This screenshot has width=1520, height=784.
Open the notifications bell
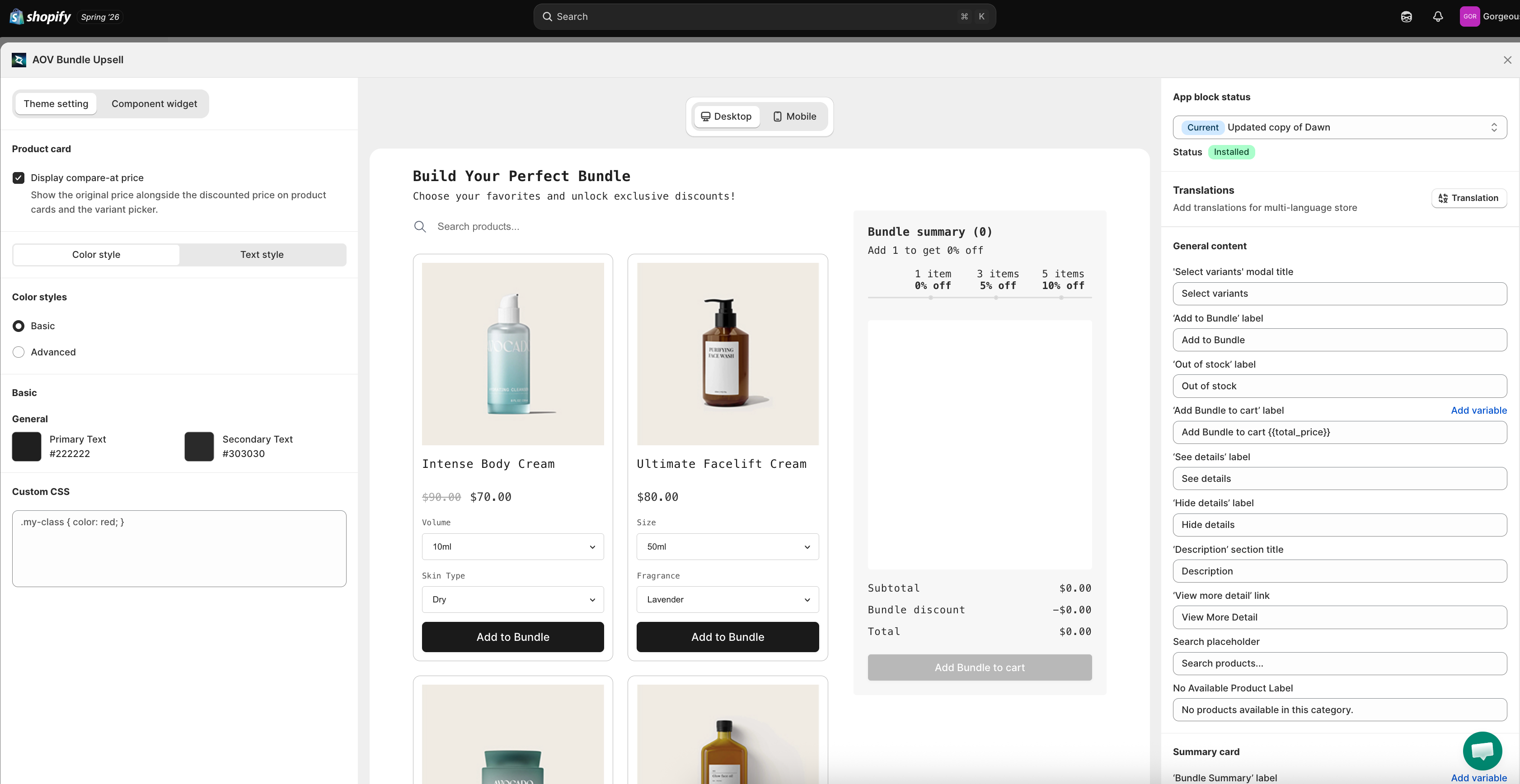click(1438, 17)
